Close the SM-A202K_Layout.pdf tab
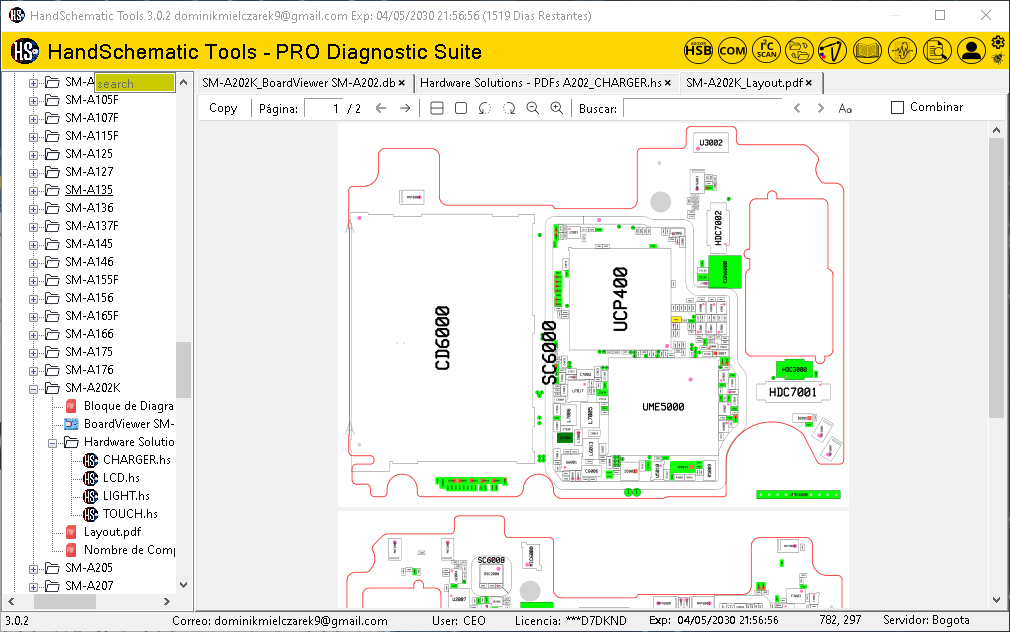 coord(808,82)
